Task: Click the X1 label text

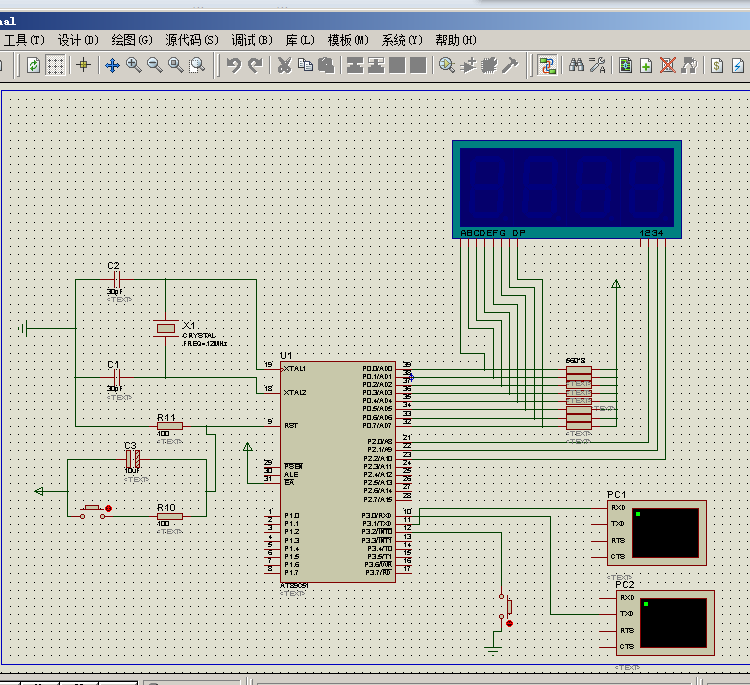Action: pyautogui.click(x=188, y=325)
